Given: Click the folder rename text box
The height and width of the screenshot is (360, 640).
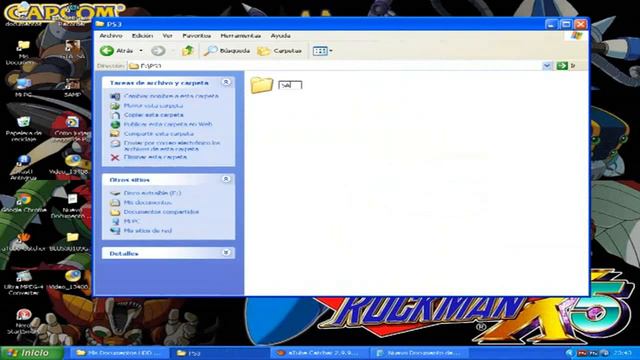Looking at the screenshot, I should click(290, 85).
